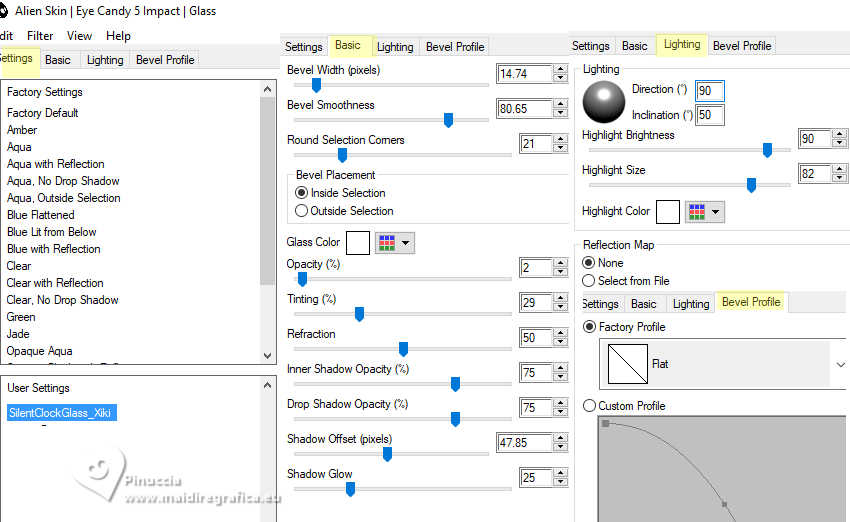Click the Inner Shadow Opacity slider handle
Viewport: 850px width, 522px height.
455,384
